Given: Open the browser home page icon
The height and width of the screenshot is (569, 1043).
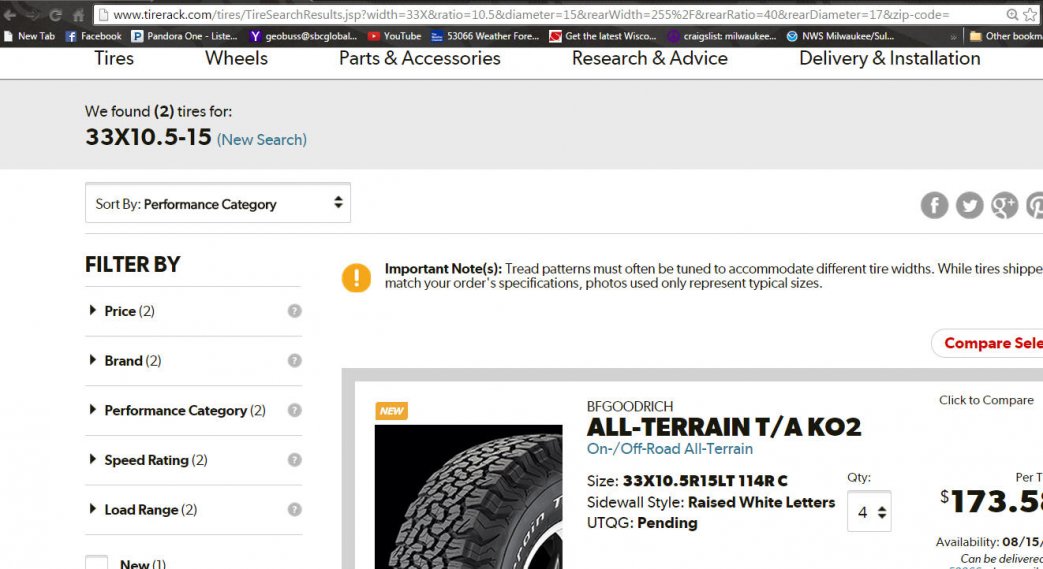Looking at the screenshot, I should pyautogui.click(x=78, y=15).
